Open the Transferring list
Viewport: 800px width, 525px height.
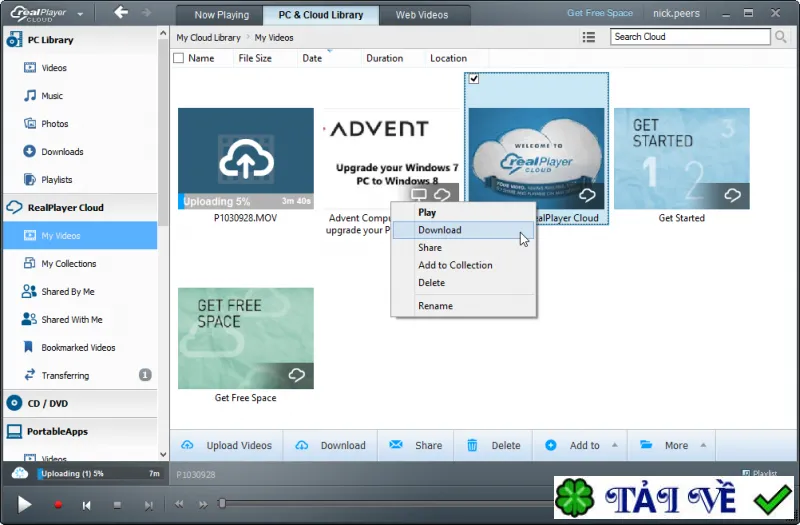click(80, 376)
